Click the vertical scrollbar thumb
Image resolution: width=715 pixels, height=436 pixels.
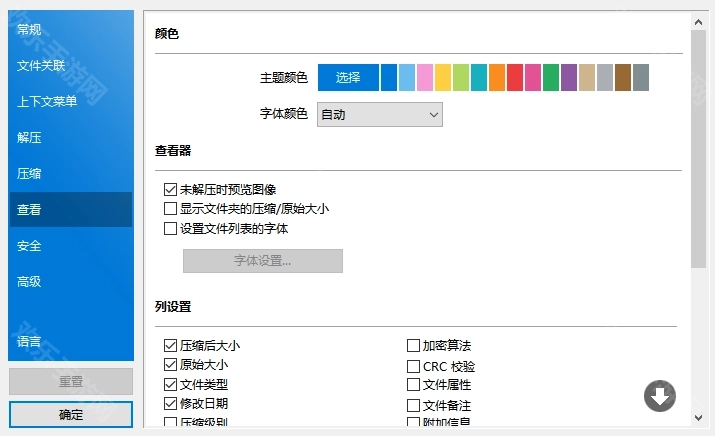click(x=699, y=150)
